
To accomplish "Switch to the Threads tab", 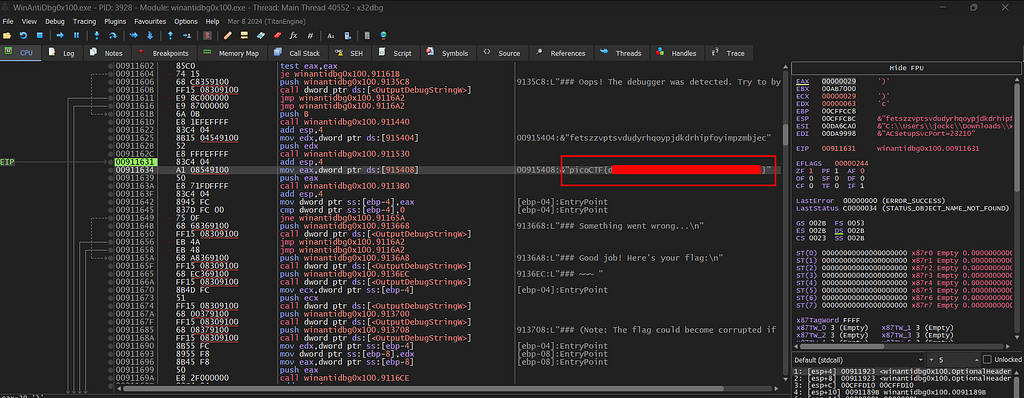I will (x=622, y=53).
